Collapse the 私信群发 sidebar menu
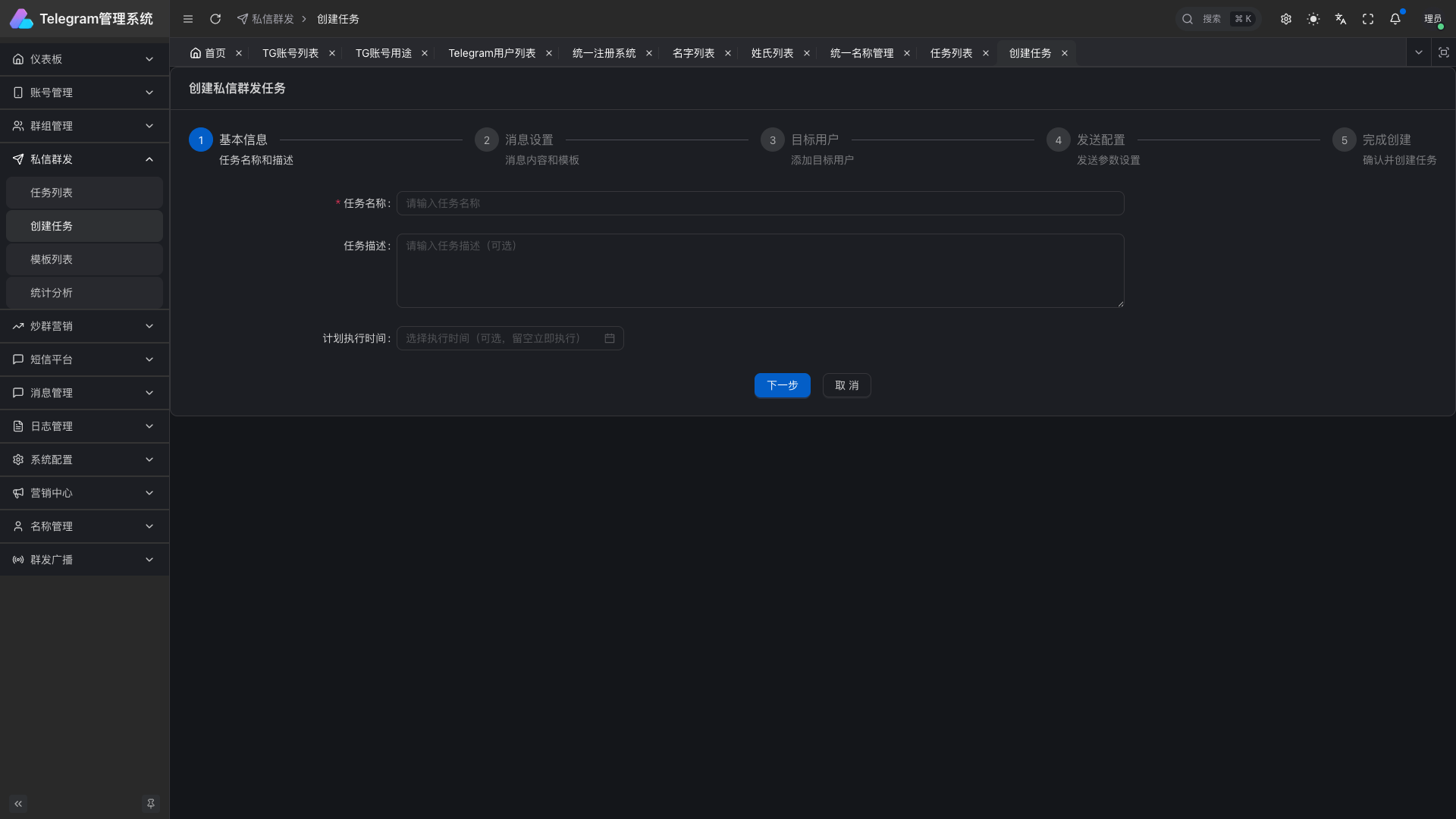The image size is (1456, 819). pyautogui.click(x=84, y=159)
